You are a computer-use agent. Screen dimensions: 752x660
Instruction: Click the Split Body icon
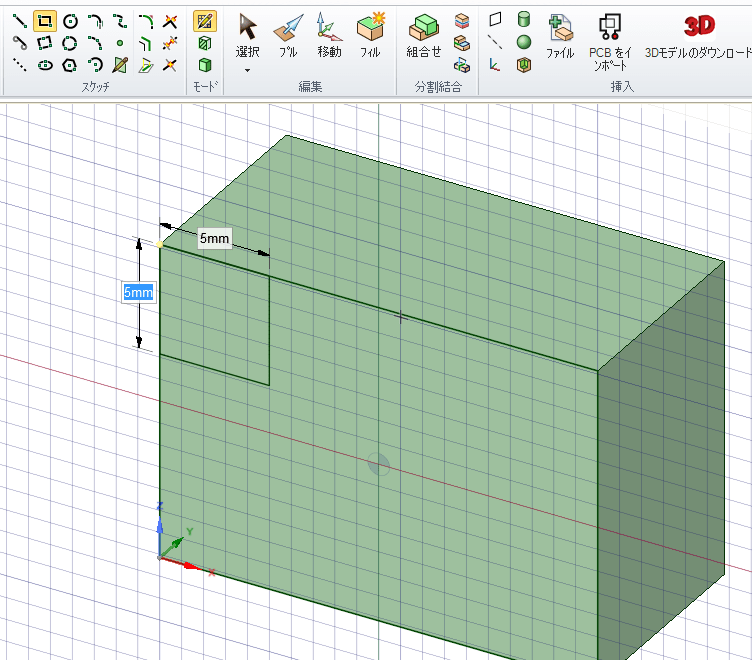[x=462, y=21]
